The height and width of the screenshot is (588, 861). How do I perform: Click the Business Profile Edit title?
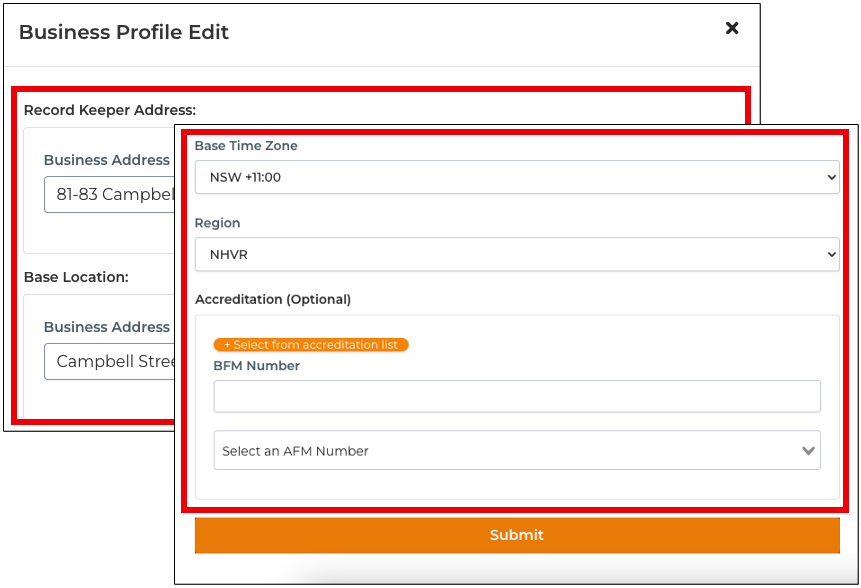coord(124,32)
